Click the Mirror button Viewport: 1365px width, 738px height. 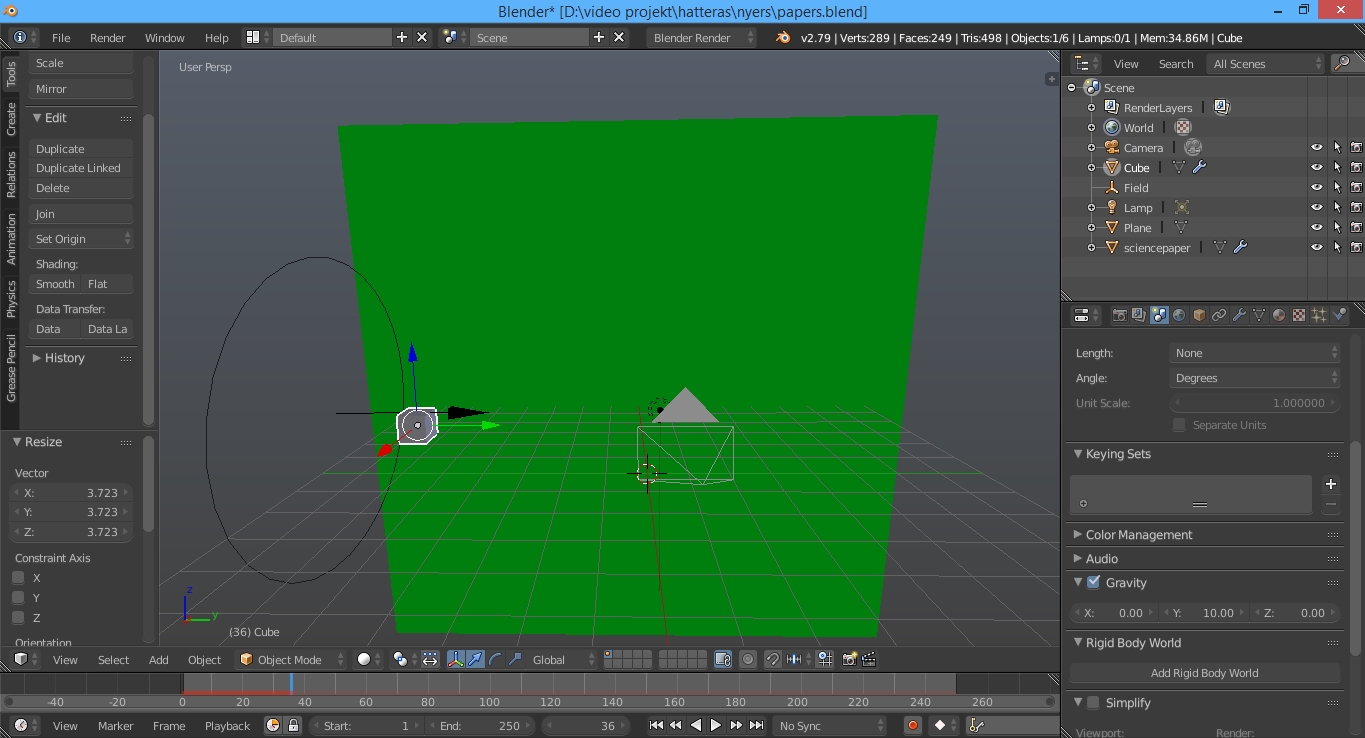click(x=82, y=88)
